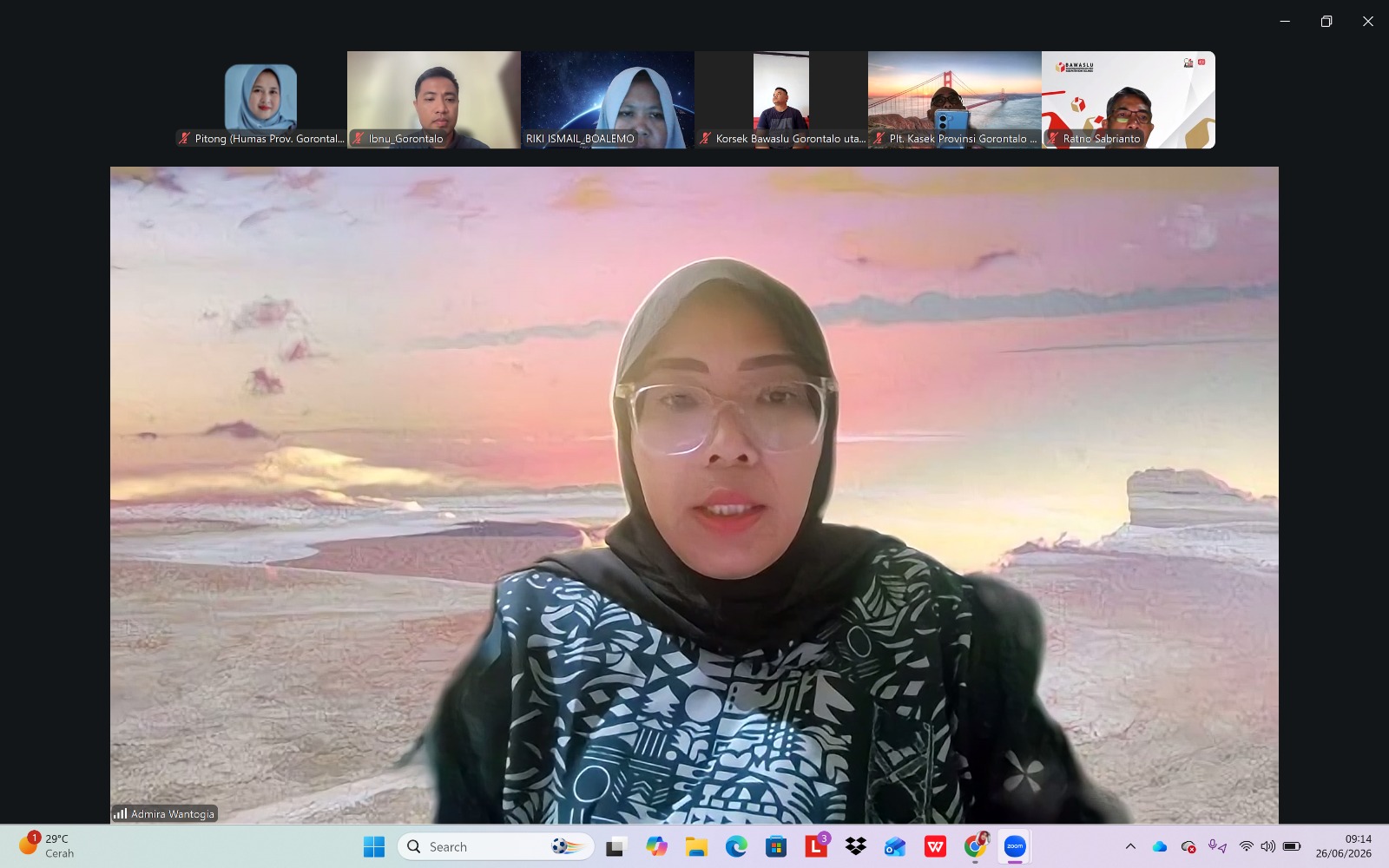This screenshot has height=868, width=1389.
Task: Click the taskbar Search box
Action: pyautogui.click(x=496, y=846)
